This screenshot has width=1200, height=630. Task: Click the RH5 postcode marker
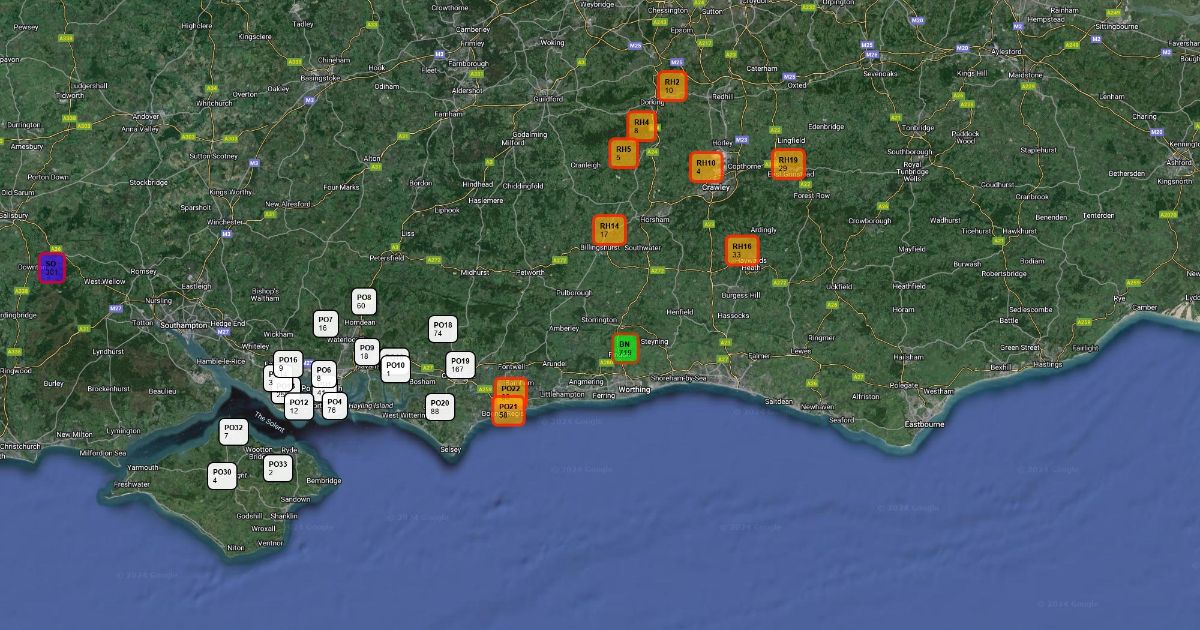(624, 153)
